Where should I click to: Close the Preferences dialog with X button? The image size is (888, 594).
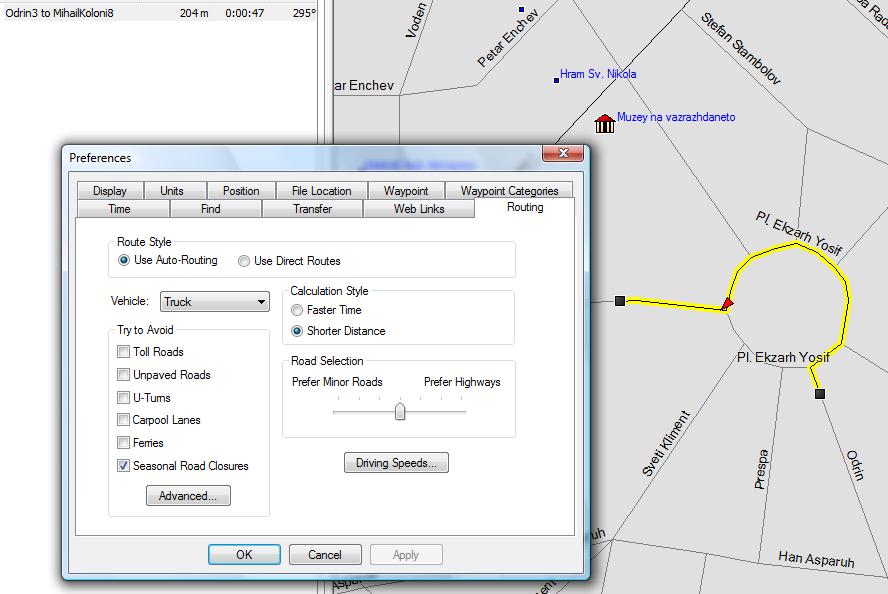(x=563, y=154)
